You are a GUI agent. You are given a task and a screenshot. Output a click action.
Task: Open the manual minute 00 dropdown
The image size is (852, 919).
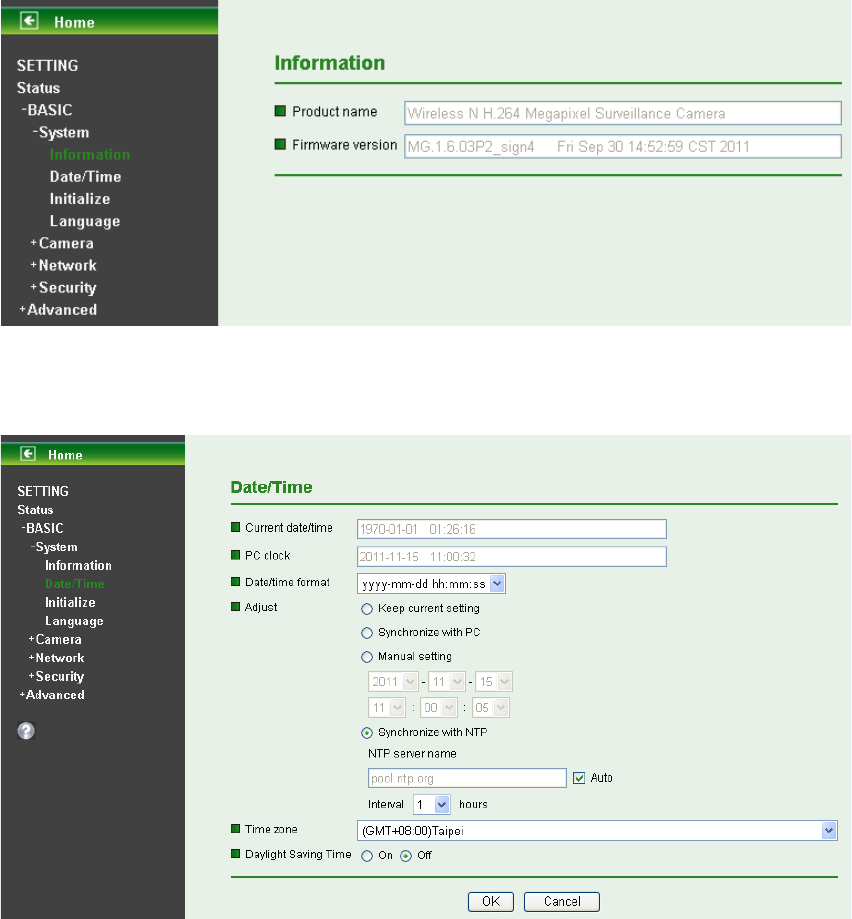(439, 707)
